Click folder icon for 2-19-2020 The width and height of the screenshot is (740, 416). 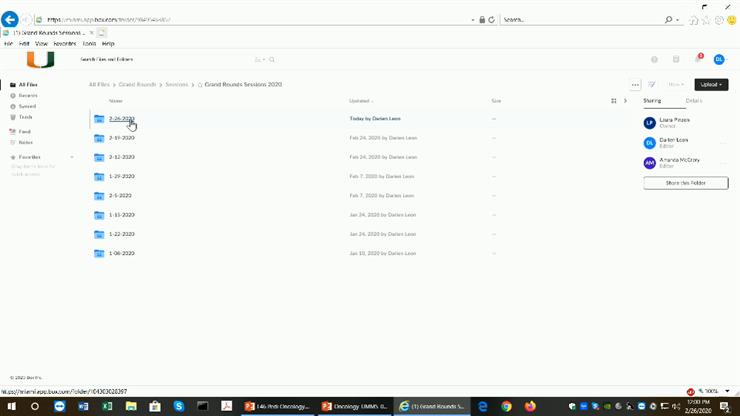pyautogui.click(x=99, y=138)
